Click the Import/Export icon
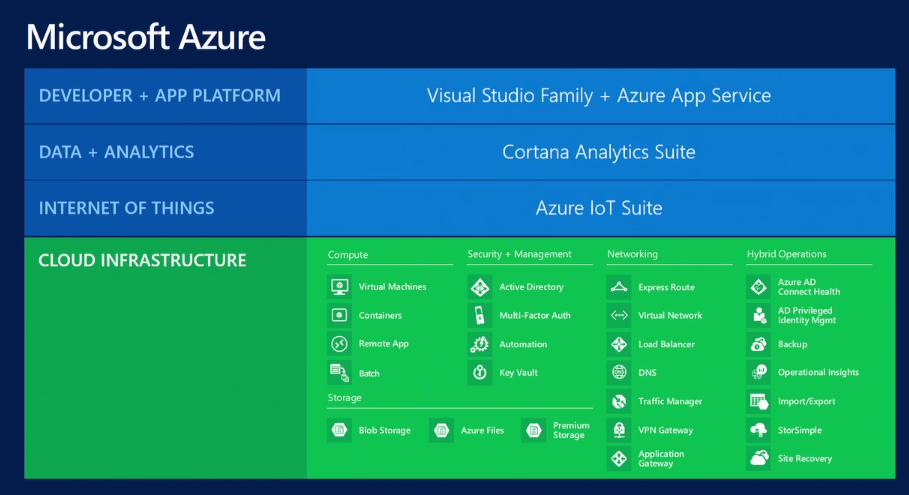The width and height of the screenshot is (909, 495). click(x=759, y=401)
